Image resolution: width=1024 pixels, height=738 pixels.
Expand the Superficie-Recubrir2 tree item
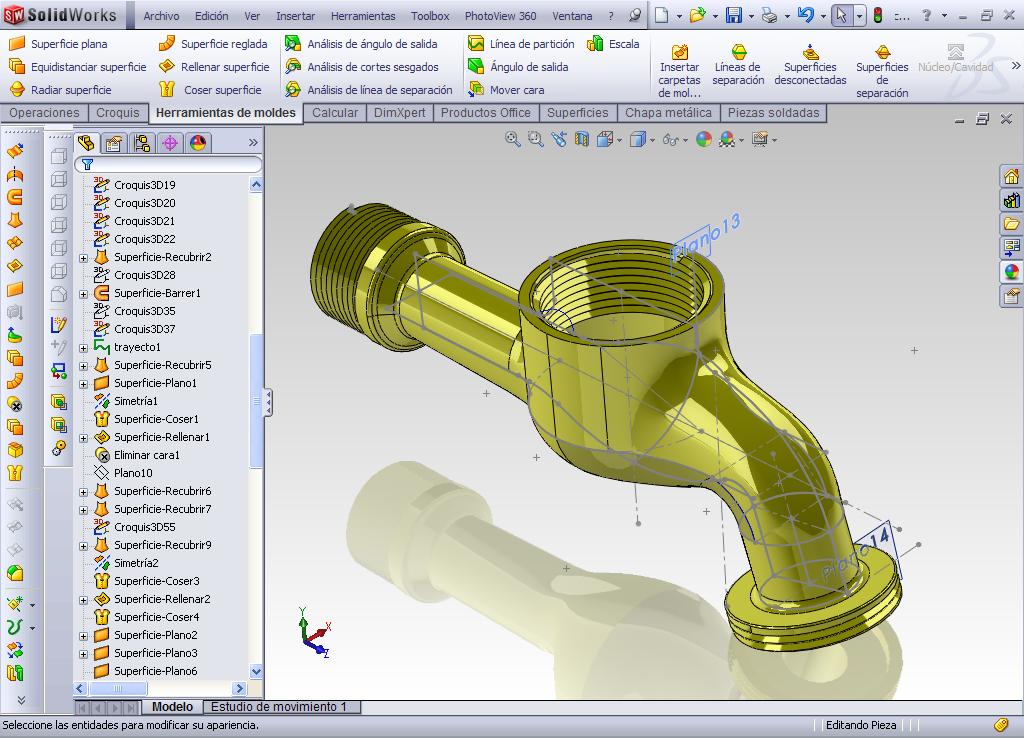(84, 257)
